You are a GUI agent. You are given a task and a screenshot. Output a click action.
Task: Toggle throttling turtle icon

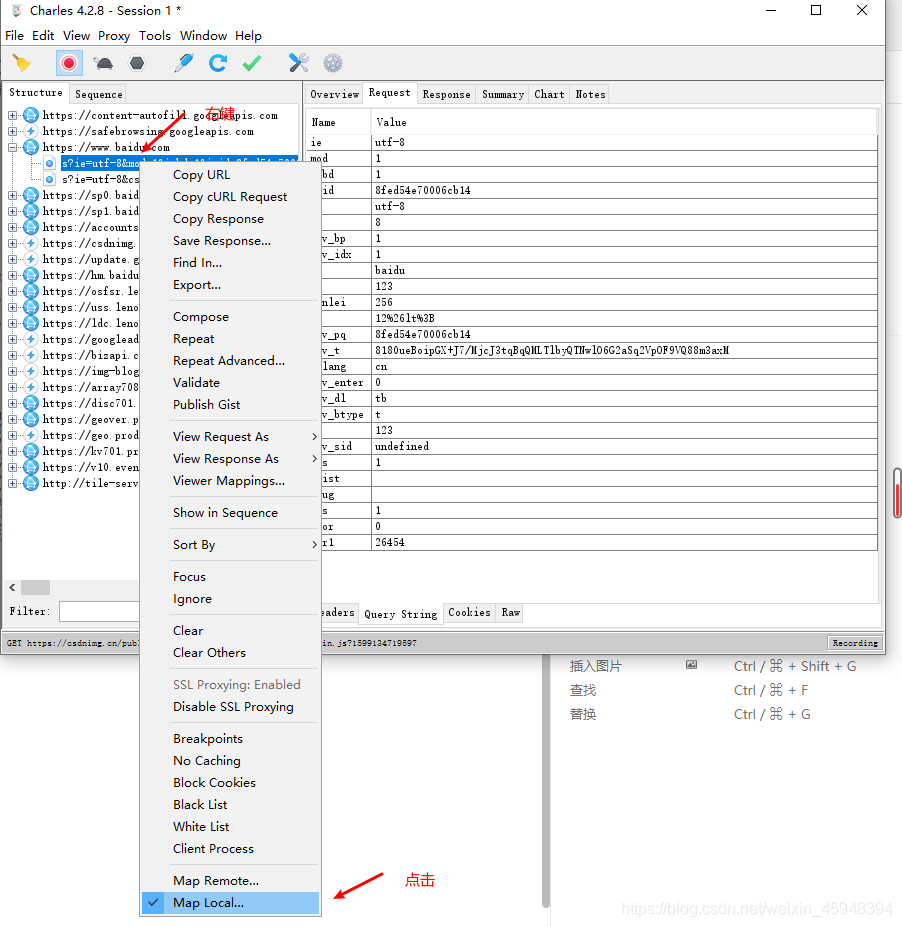pos(103,63)
